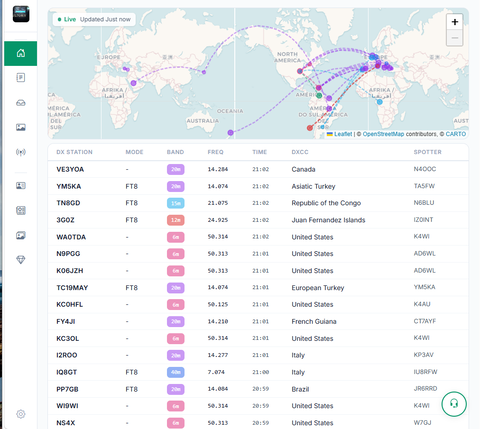Open the Home dashboard in the sidebar
Screen dimensions: 480x429
21,53
